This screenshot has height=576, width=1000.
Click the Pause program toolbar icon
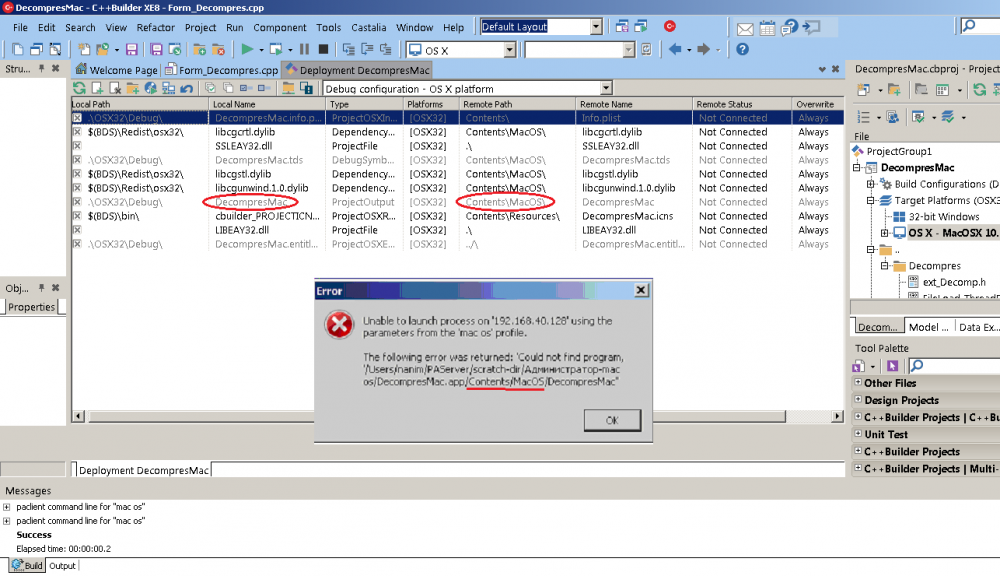[304, 49]
